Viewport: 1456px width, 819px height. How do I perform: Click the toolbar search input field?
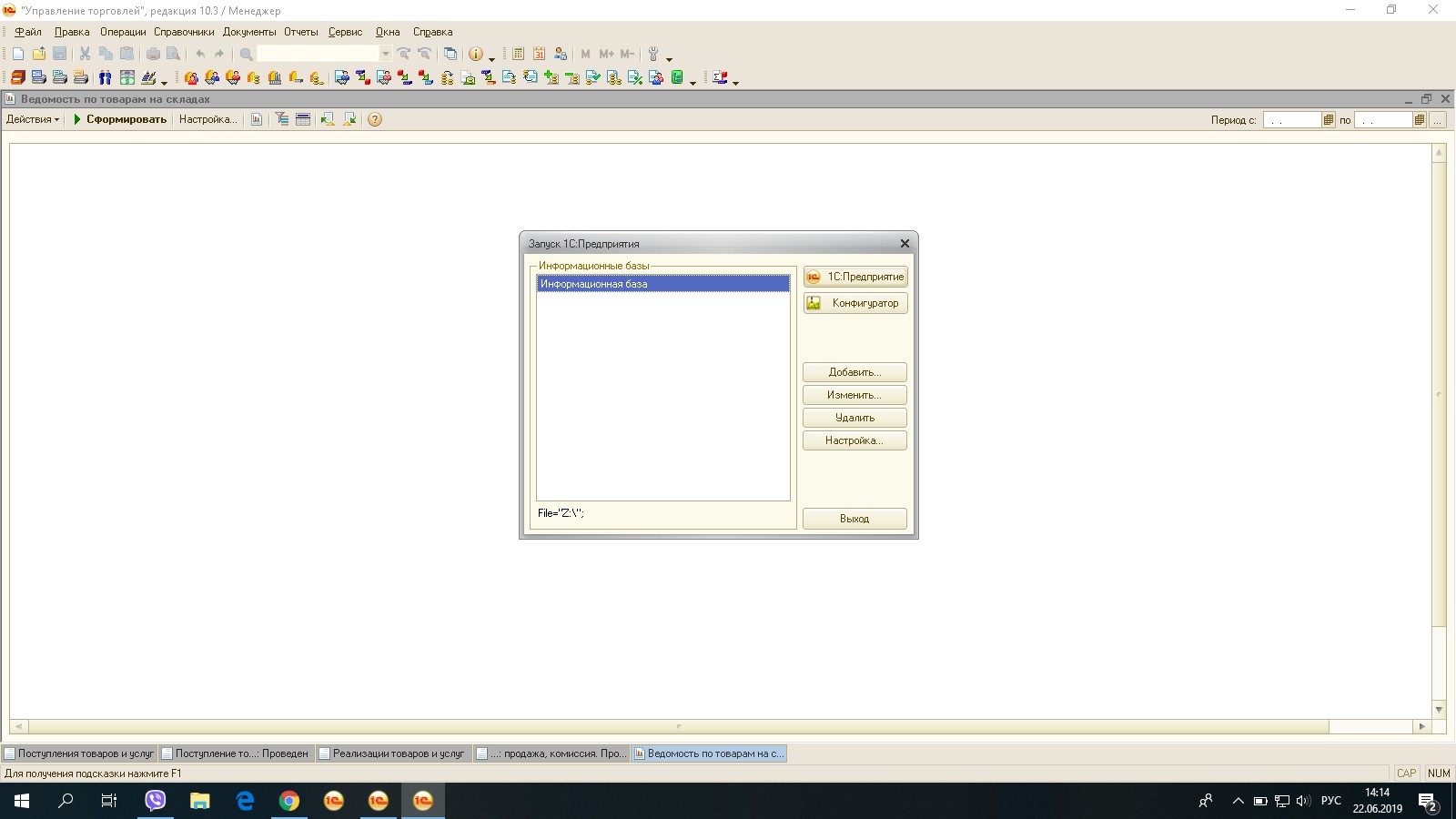pyautogui.click(x=318, y=54)
